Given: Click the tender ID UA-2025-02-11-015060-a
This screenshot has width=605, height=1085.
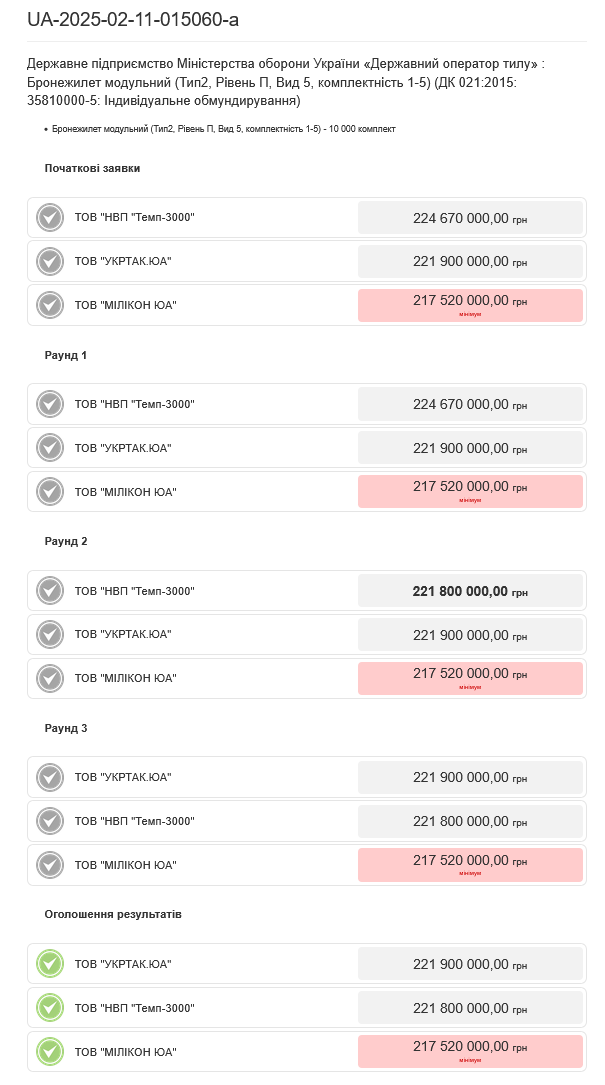Looking at the screenshot, I should coord(133,20).
